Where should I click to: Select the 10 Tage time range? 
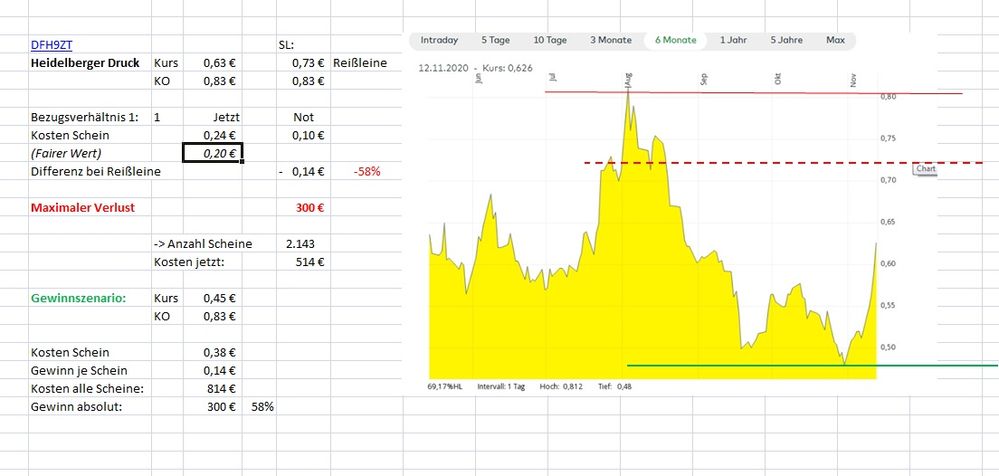(x=550, y=40)
